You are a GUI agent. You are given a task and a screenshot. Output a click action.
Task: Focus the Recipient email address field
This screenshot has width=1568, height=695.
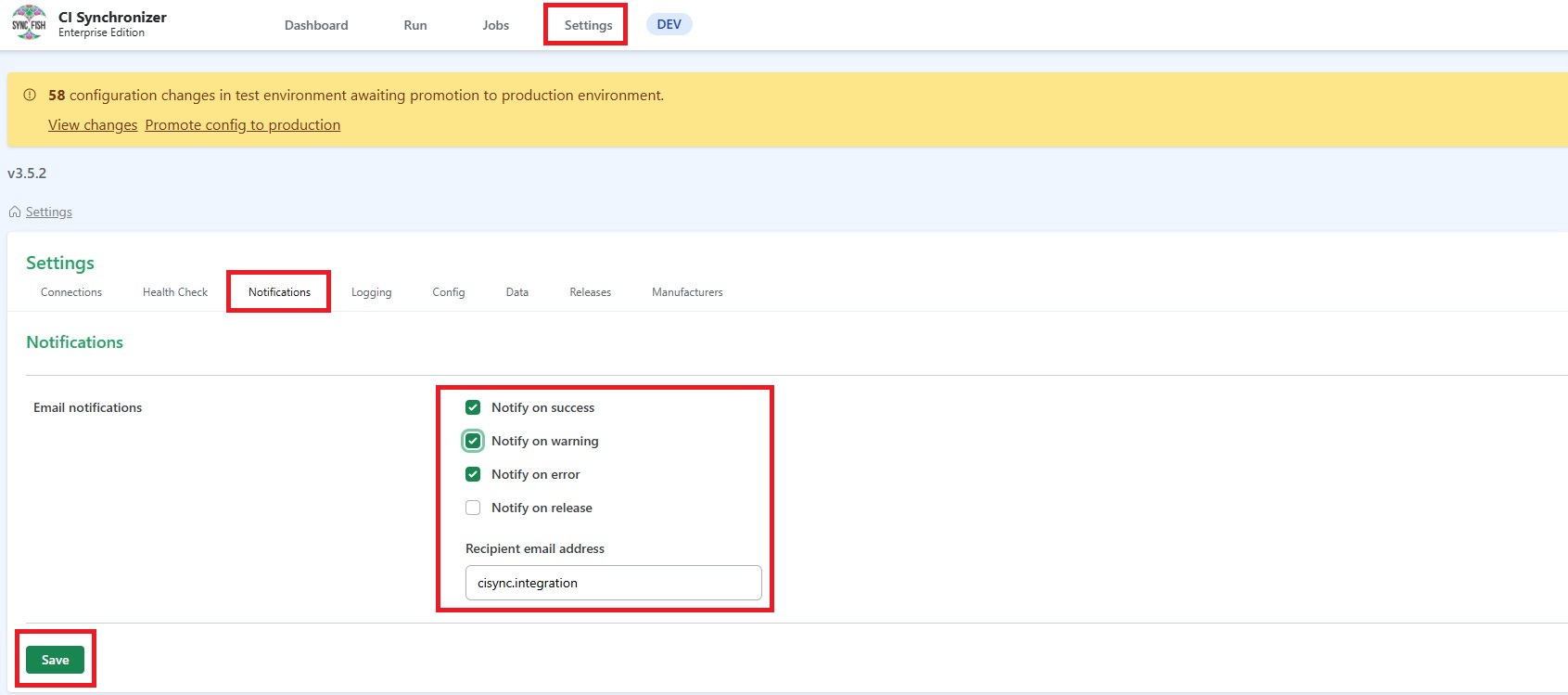tap(614, 583)
